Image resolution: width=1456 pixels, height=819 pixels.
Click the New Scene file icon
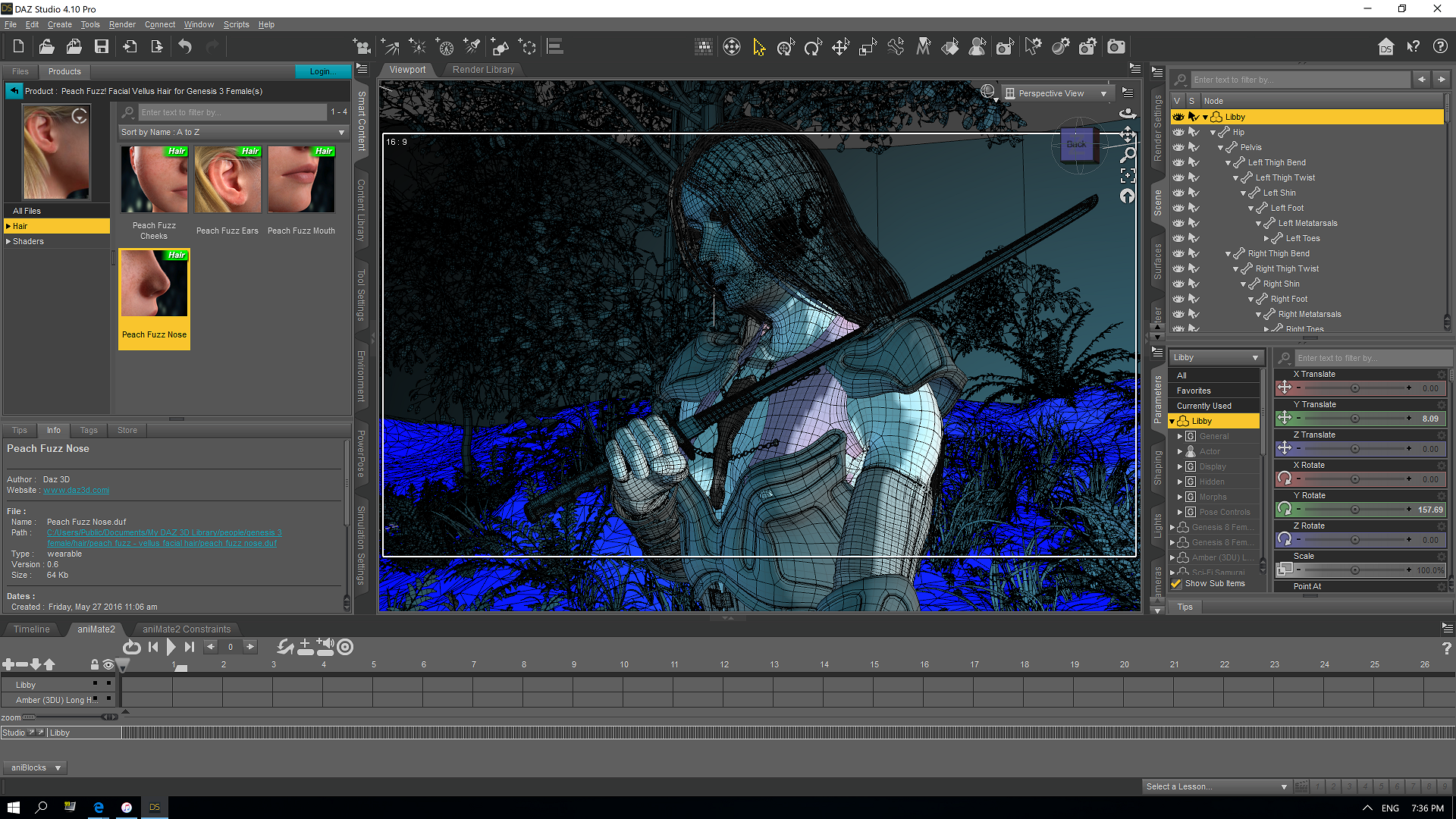click(x=18, y=47)
